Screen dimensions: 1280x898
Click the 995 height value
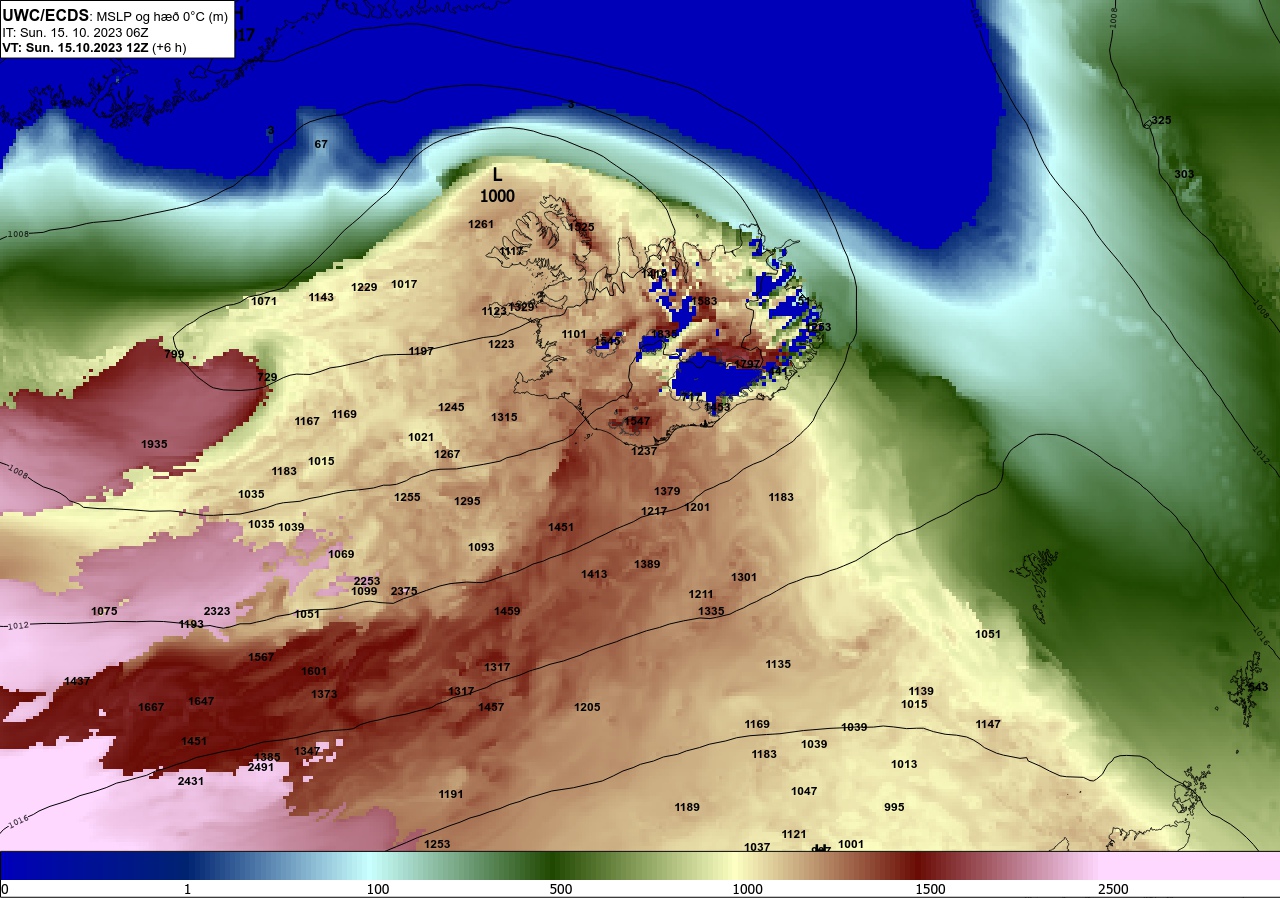click(x=894, y=807)
